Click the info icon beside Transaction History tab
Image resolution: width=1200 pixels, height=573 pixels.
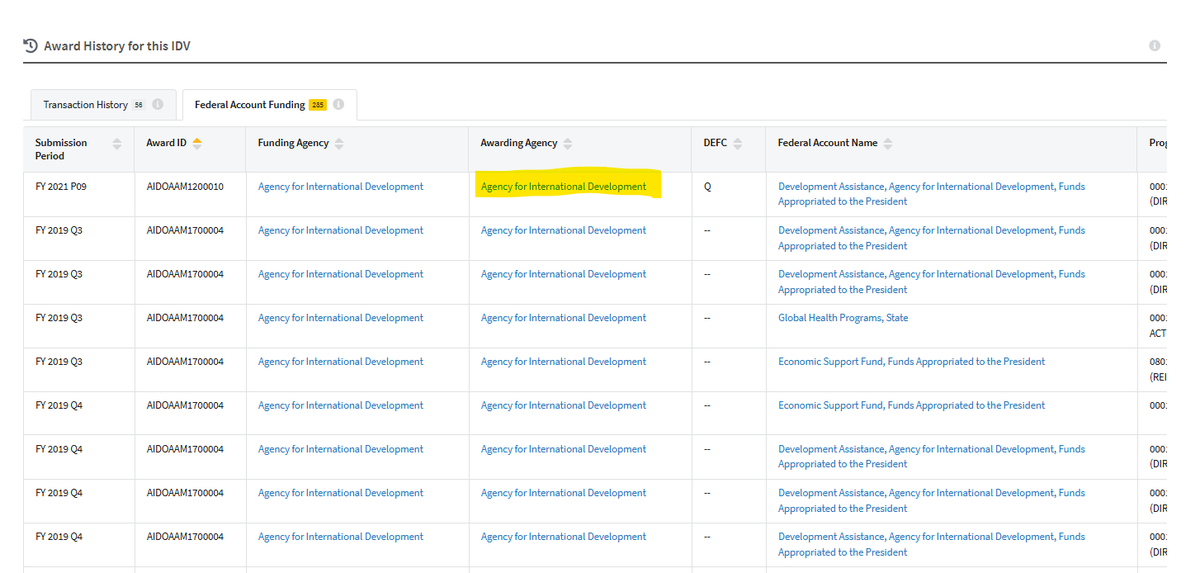pos(158,105)
